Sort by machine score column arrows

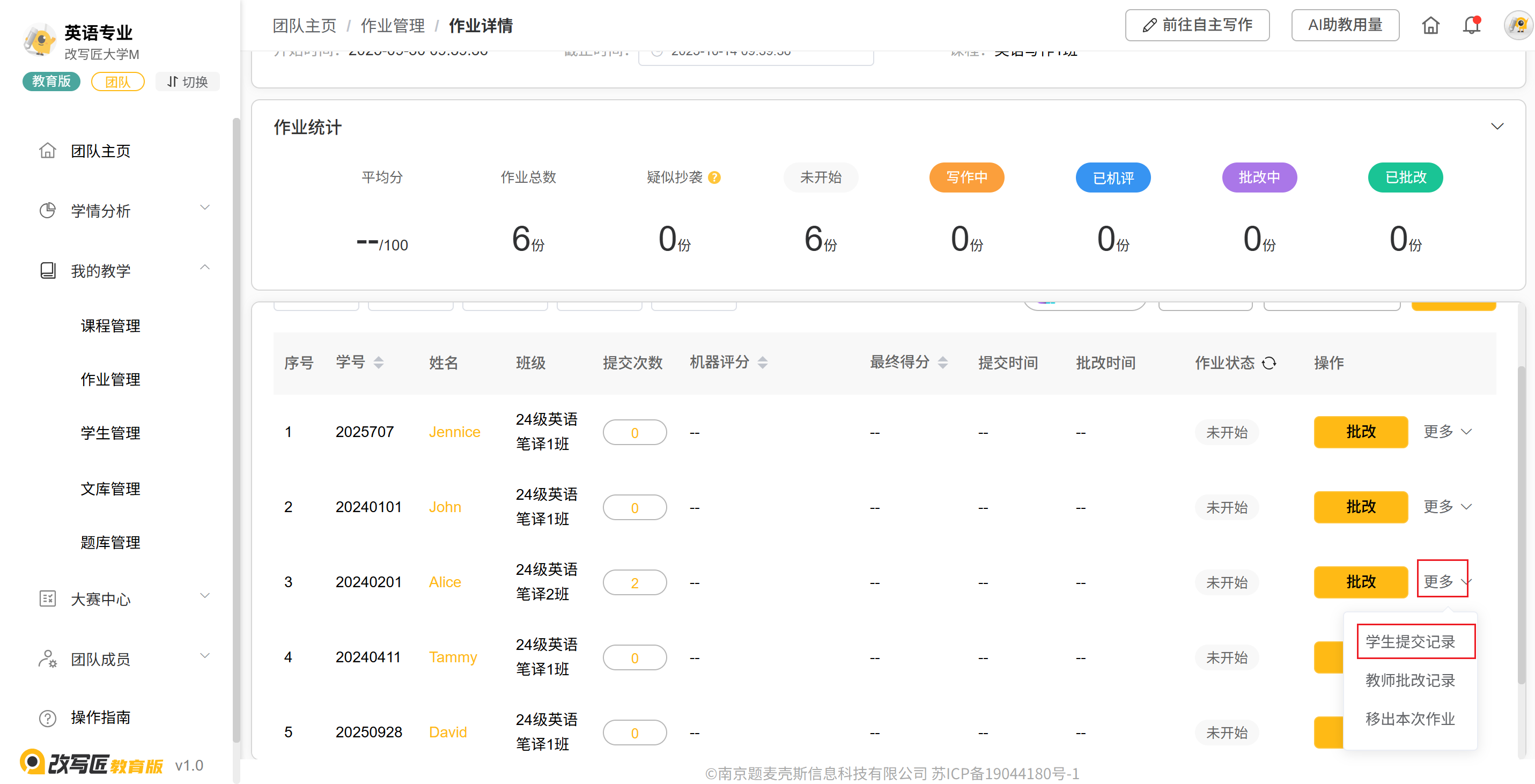click(x=763, y=362)
